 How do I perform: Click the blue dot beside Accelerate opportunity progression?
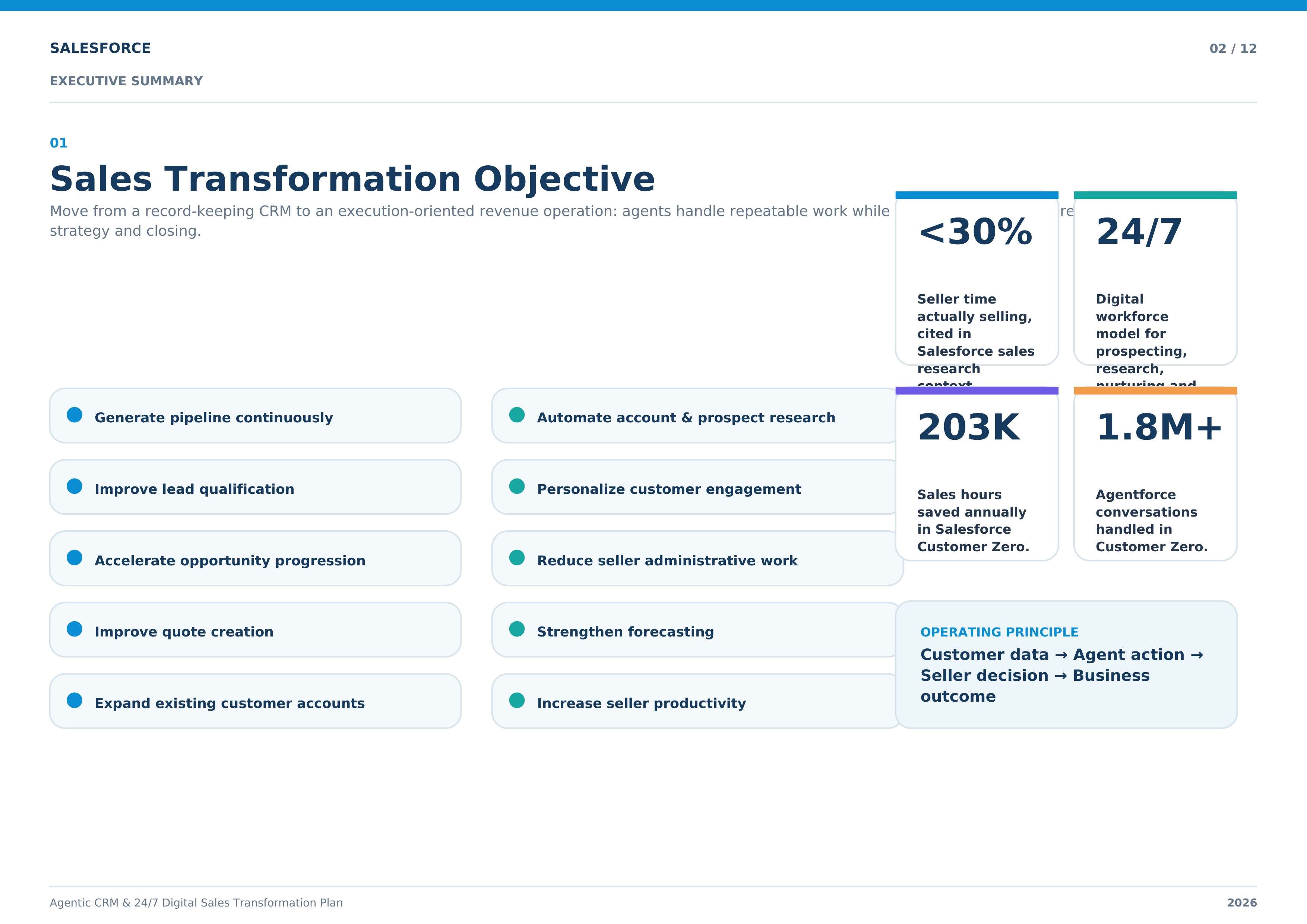tap(75, 558)
